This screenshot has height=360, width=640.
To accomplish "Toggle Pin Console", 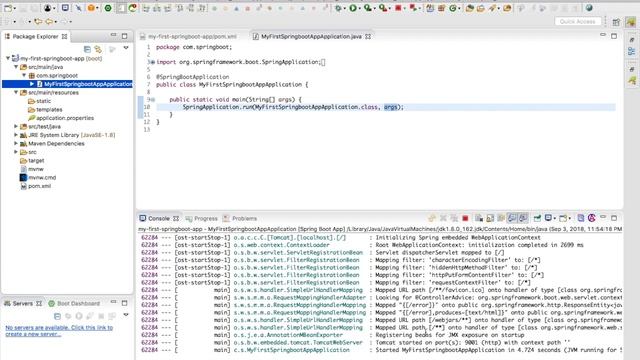I will 537,218.
